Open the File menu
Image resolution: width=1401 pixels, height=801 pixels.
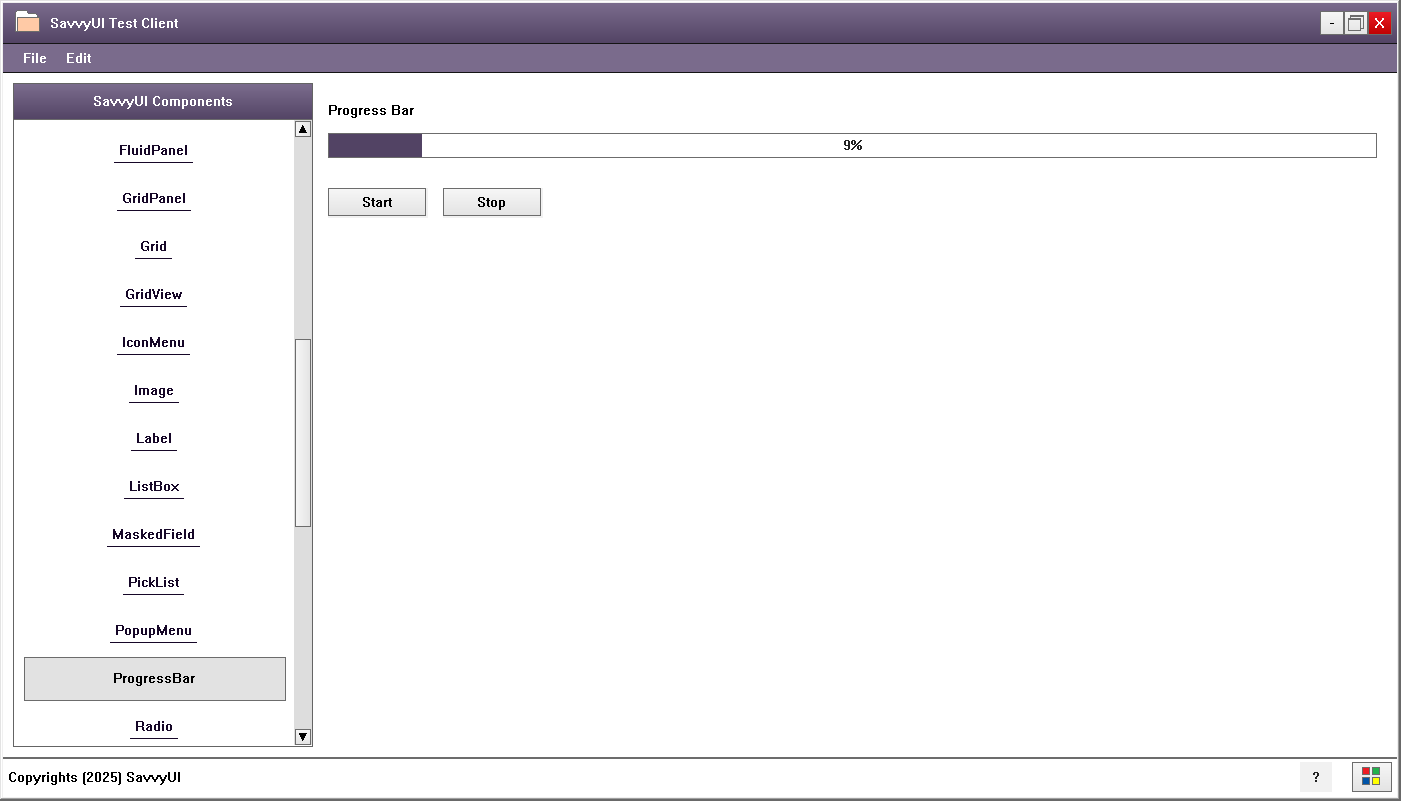pos(34,58)
